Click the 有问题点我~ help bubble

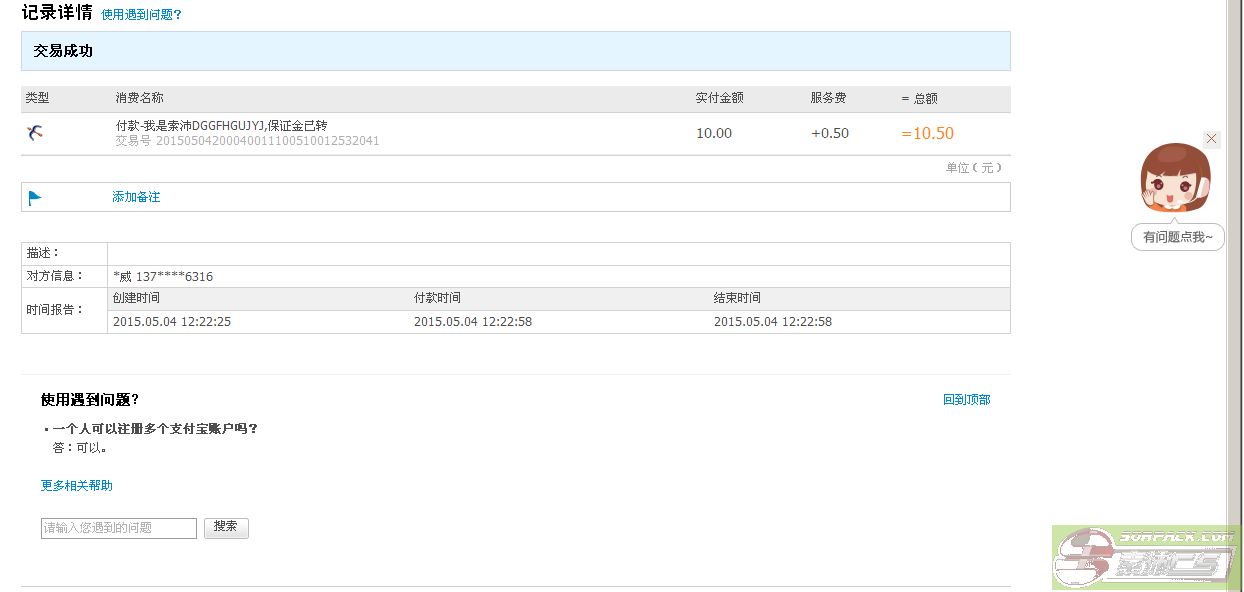[1177, 237]
